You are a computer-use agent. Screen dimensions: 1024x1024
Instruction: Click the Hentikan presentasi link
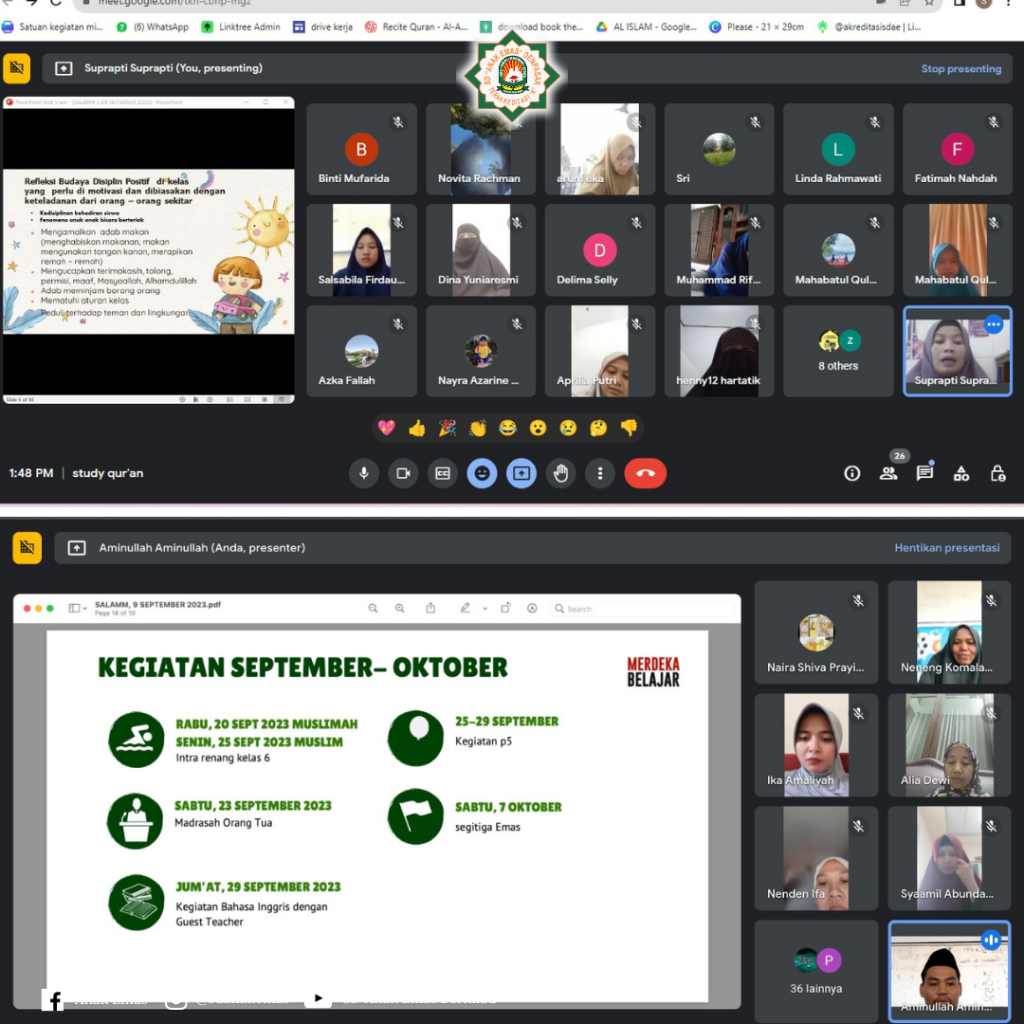946,548
